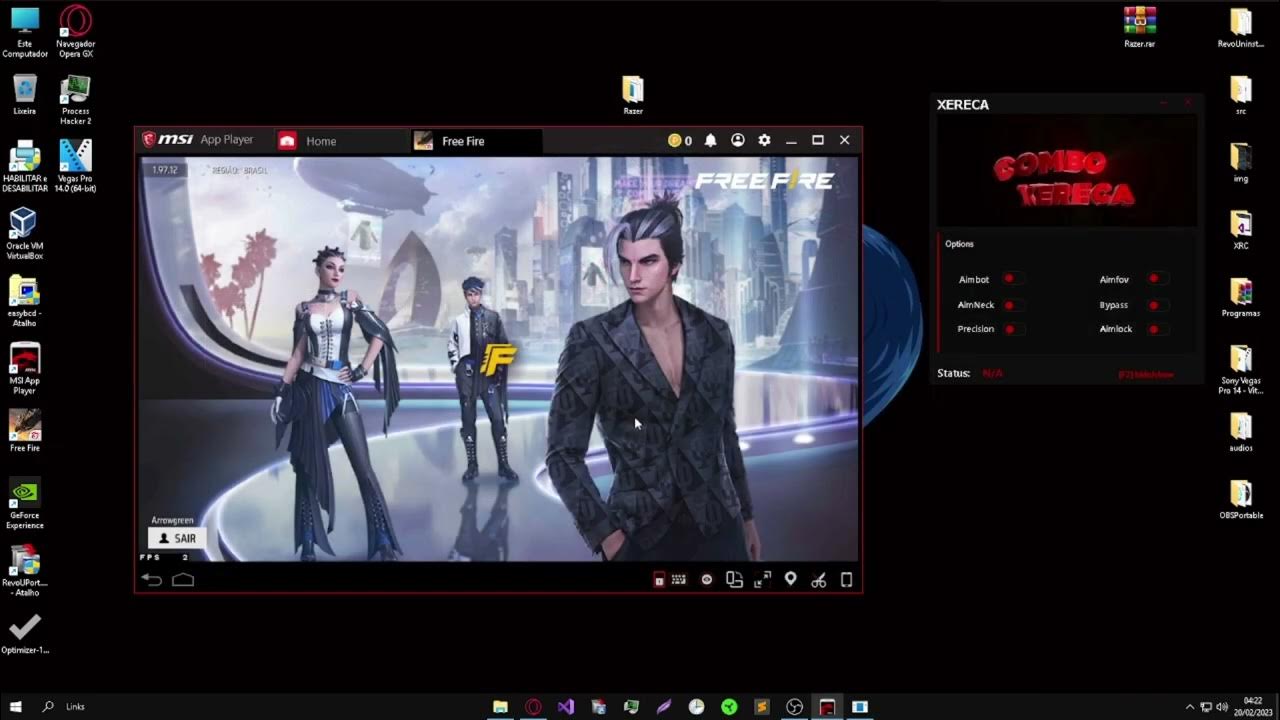Click the Options heading in XERECA
Viewport: 1280px width, 720px height.
[959, 244]
